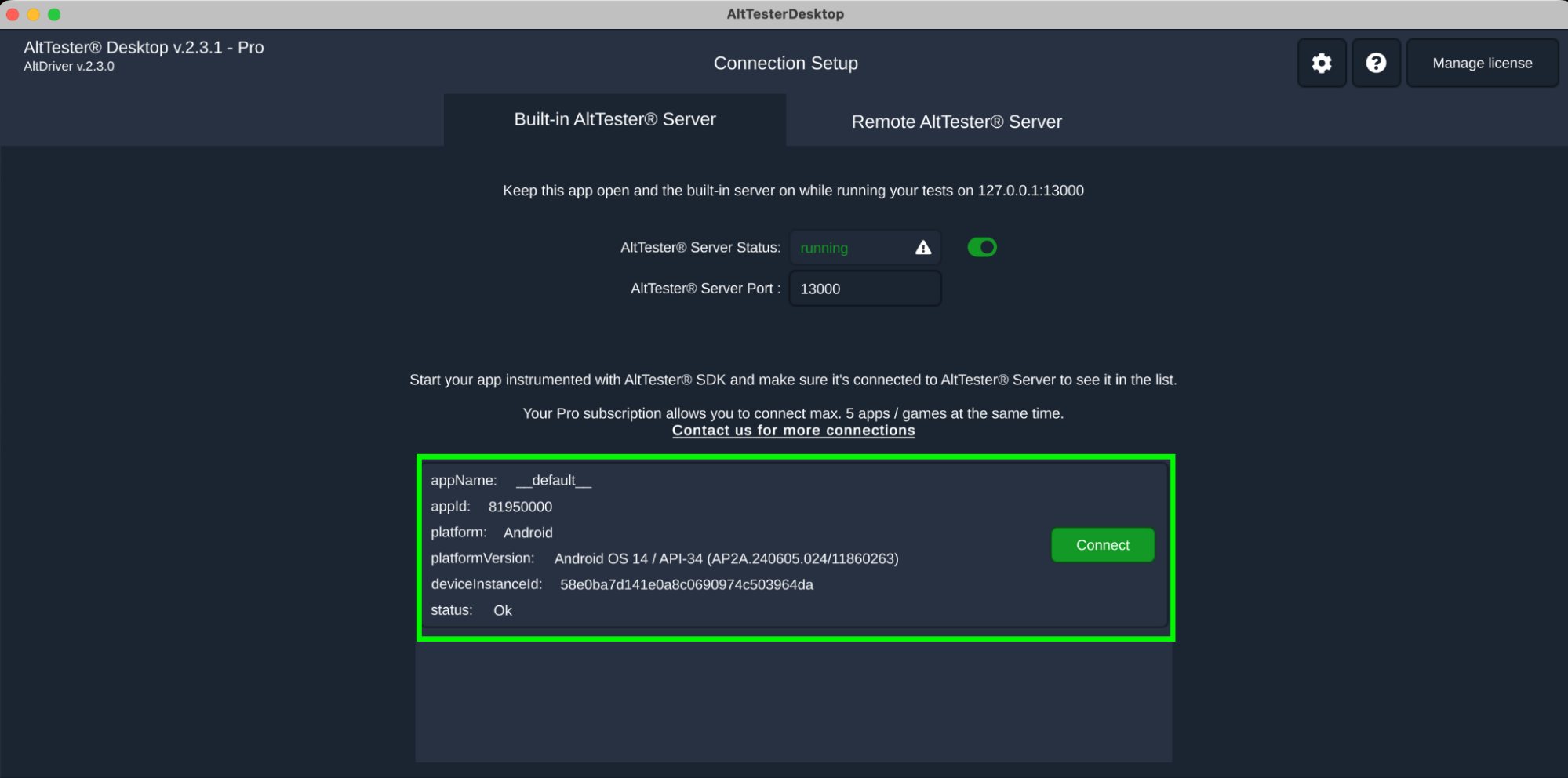Switch to Built-in AltTester® Server tab
Viewport: 1568px width, 778px height.
point(615,119)
